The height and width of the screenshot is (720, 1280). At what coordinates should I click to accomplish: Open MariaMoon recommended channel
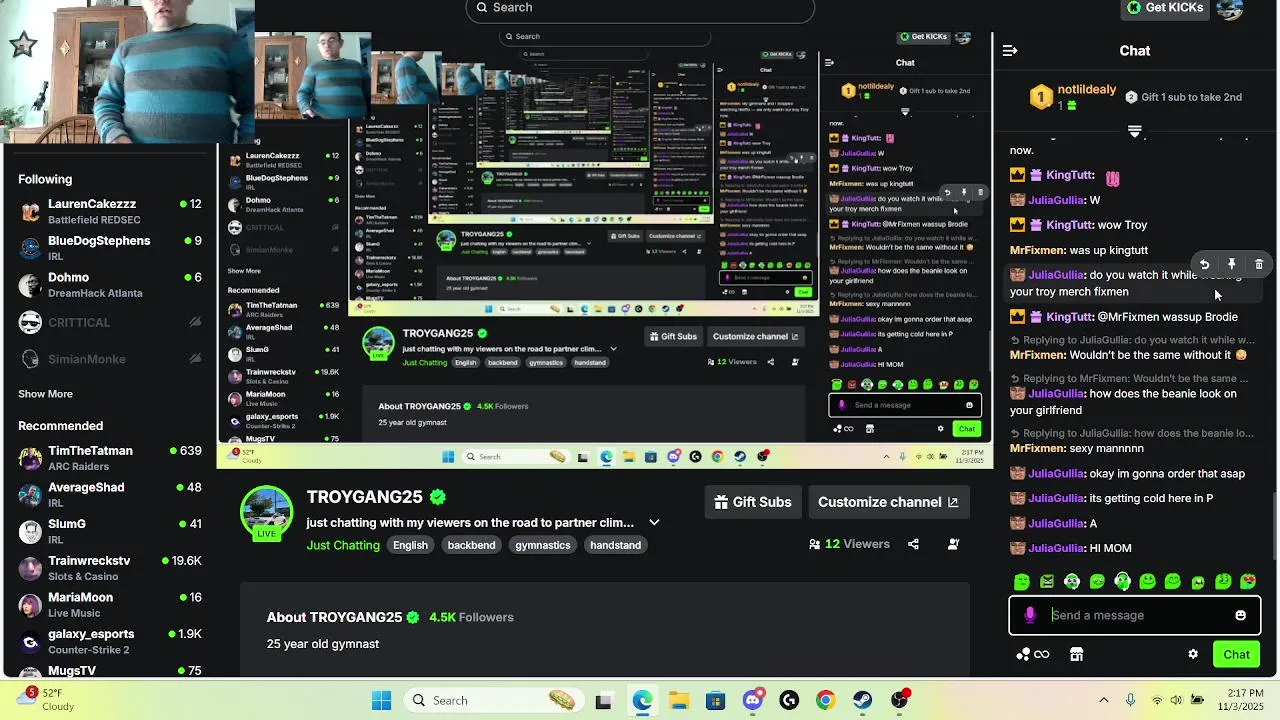(110, 605)
